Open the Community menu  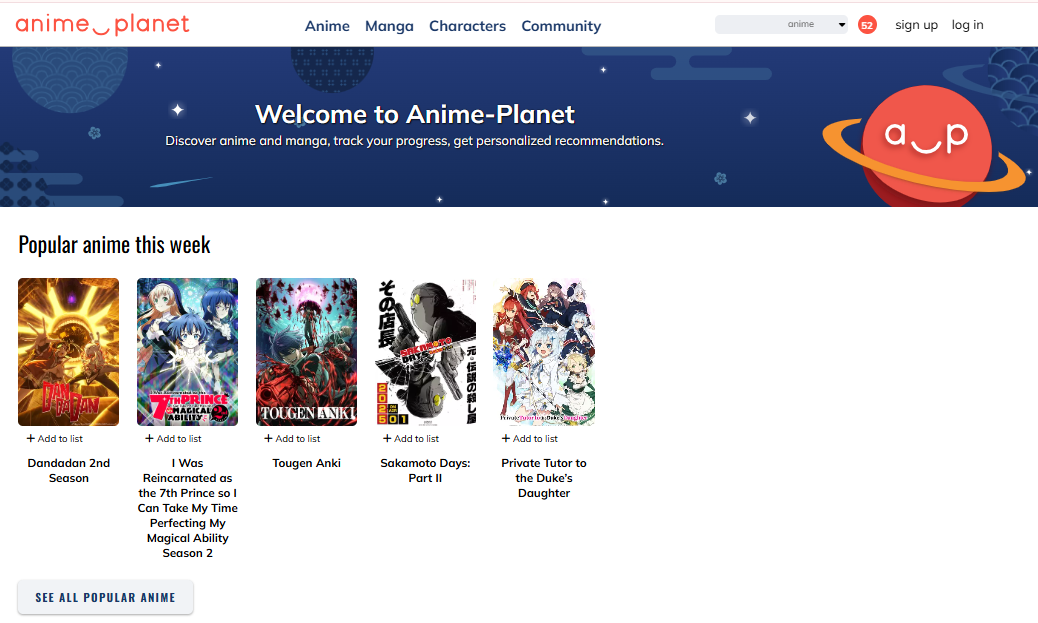click(561, 26)
